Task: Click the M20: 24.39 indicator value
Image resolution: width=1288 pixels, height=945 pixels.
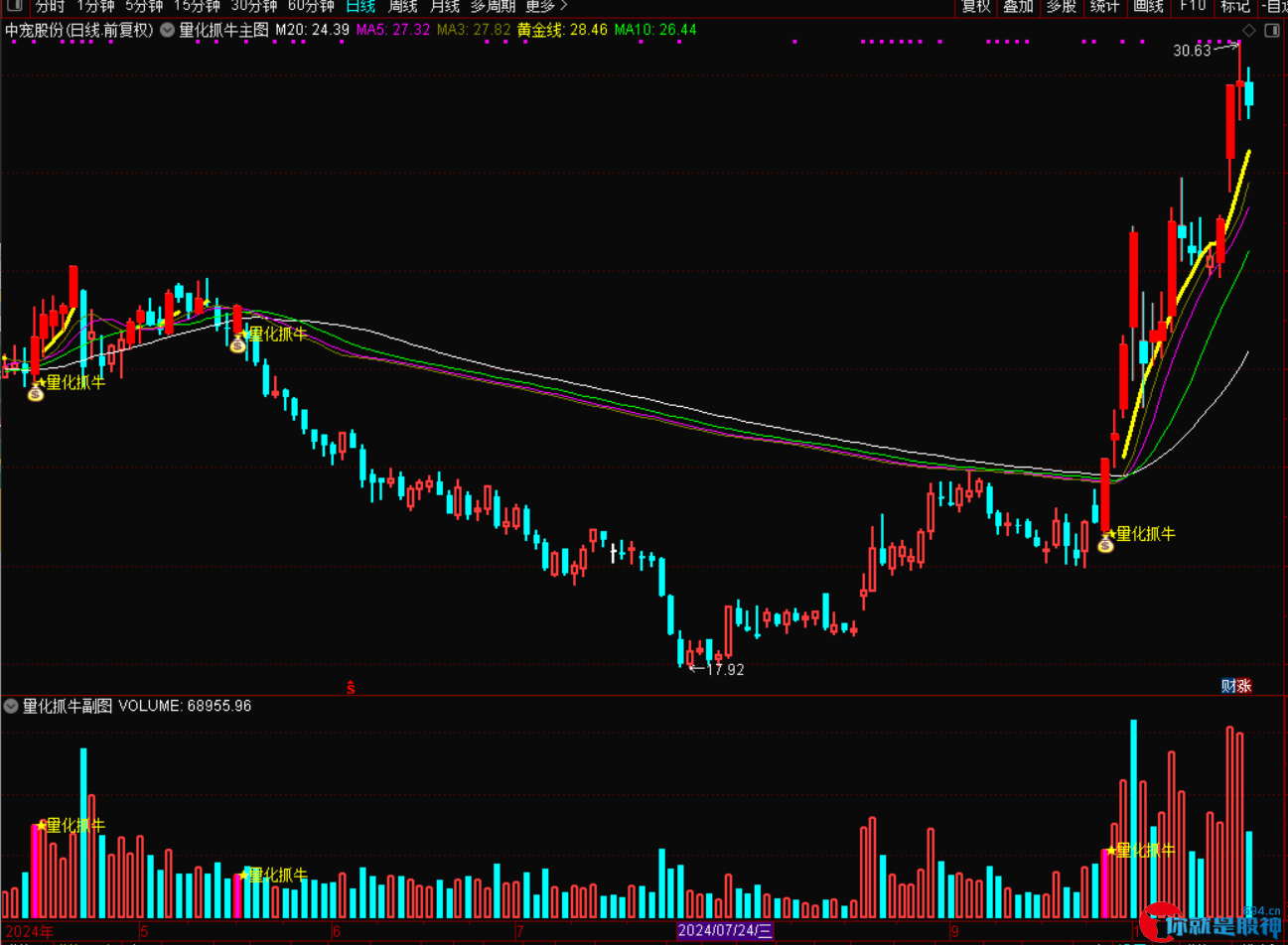Action: pyautogui.click(x=312, y=31)
